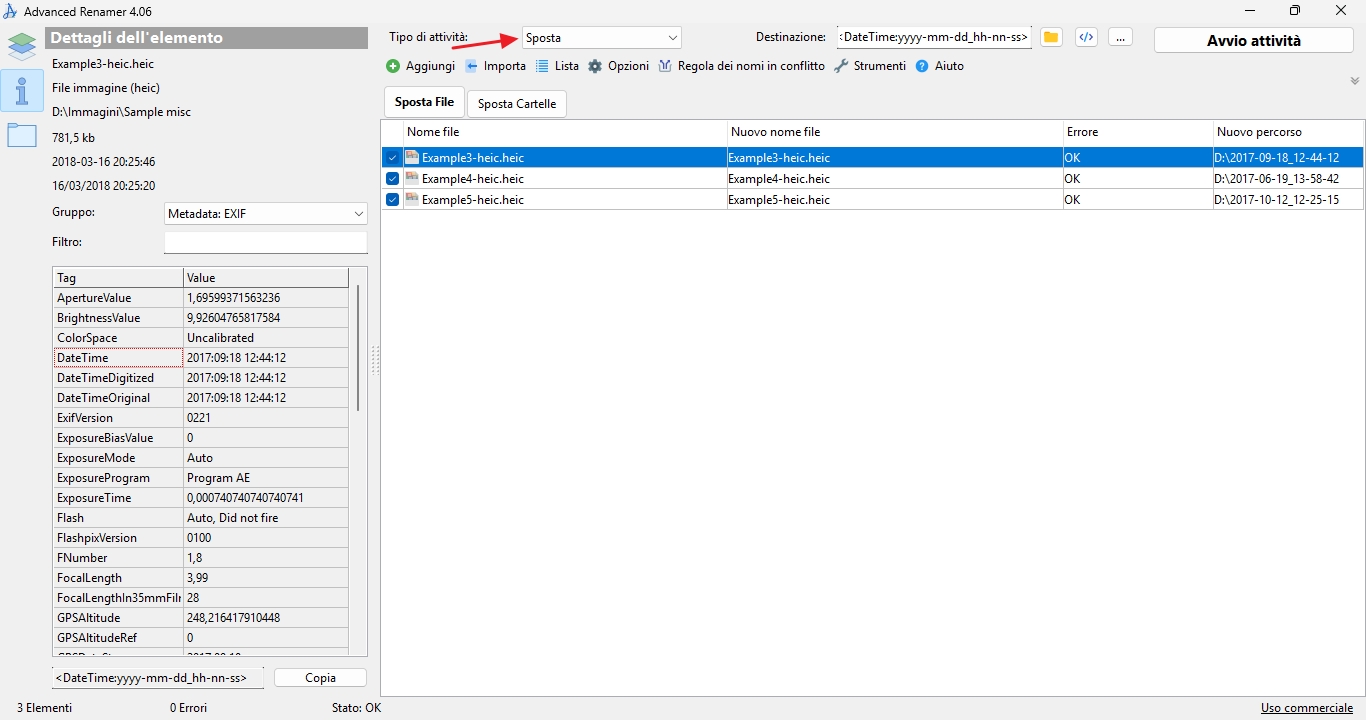Open the Importa menu
This screenshot has width=1366, height=720.
point(496,66)
